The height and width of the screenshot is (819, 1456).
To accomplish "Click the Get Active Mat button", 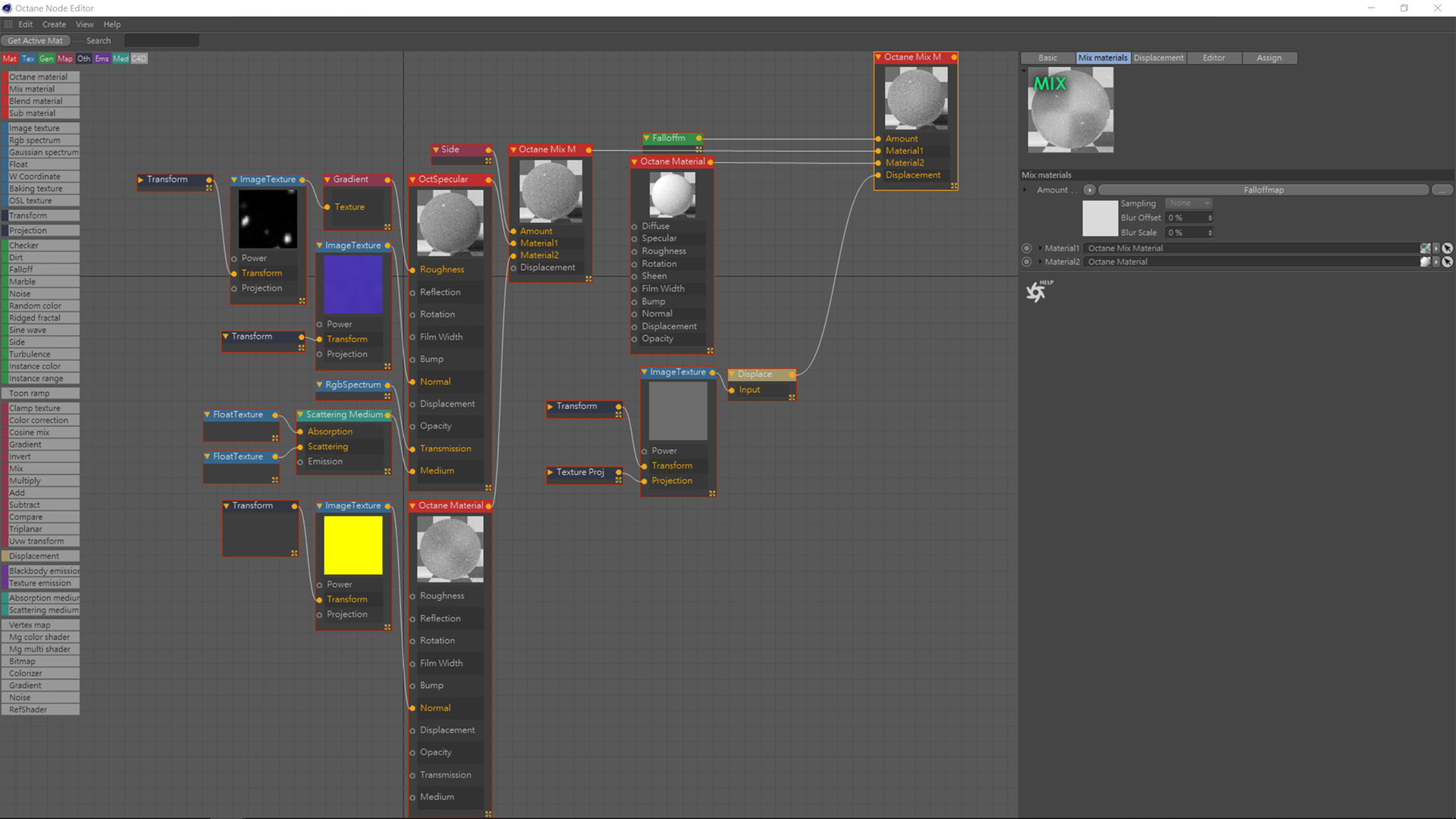I will [x=36, y=41].
